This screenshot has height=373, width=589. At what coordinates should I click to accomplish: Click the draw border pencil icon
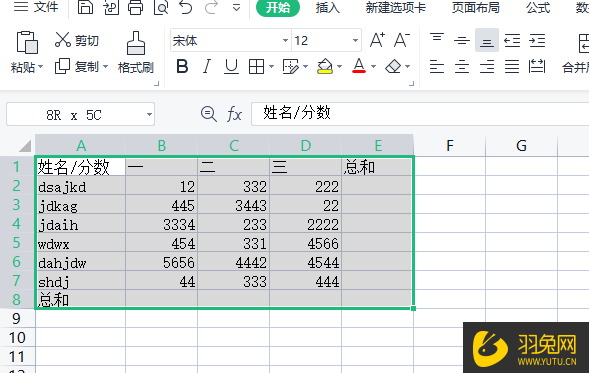(x=290, y=67)
